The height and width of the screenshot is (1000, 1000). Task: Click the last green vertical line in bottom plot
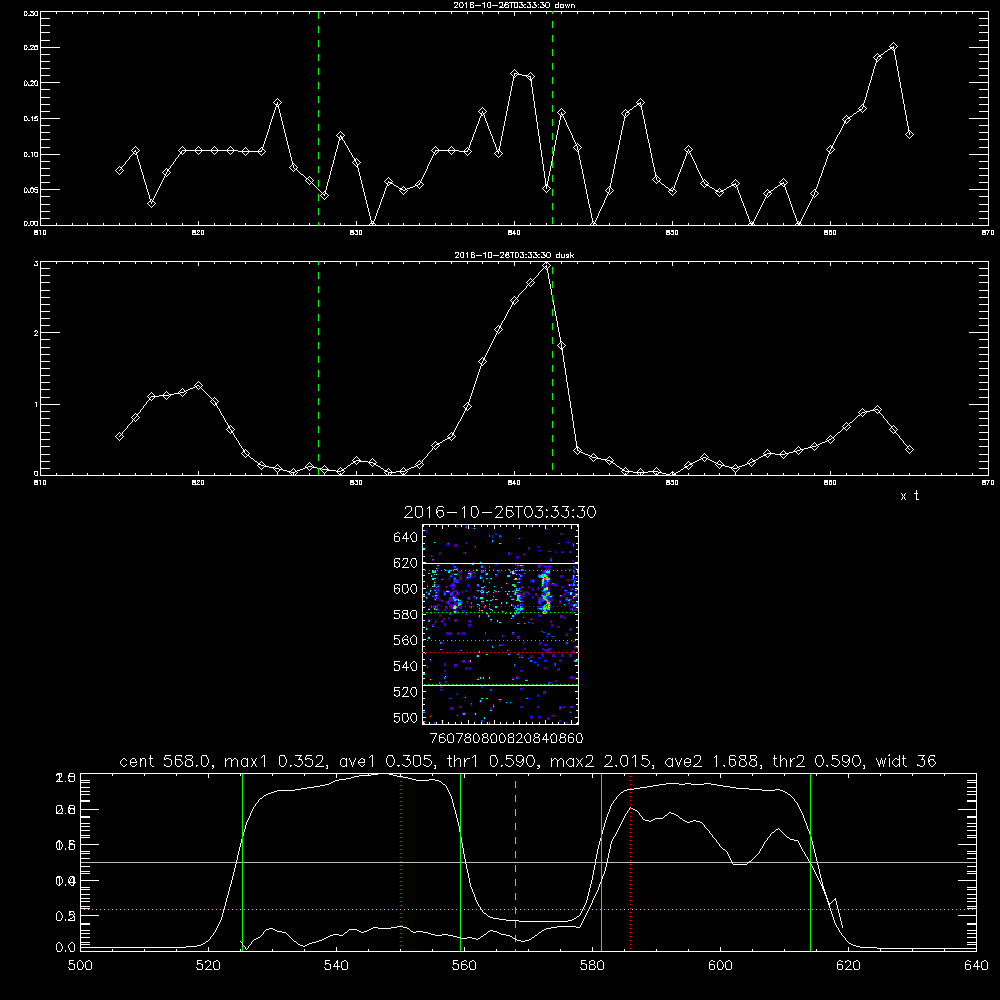coord(811,861)
